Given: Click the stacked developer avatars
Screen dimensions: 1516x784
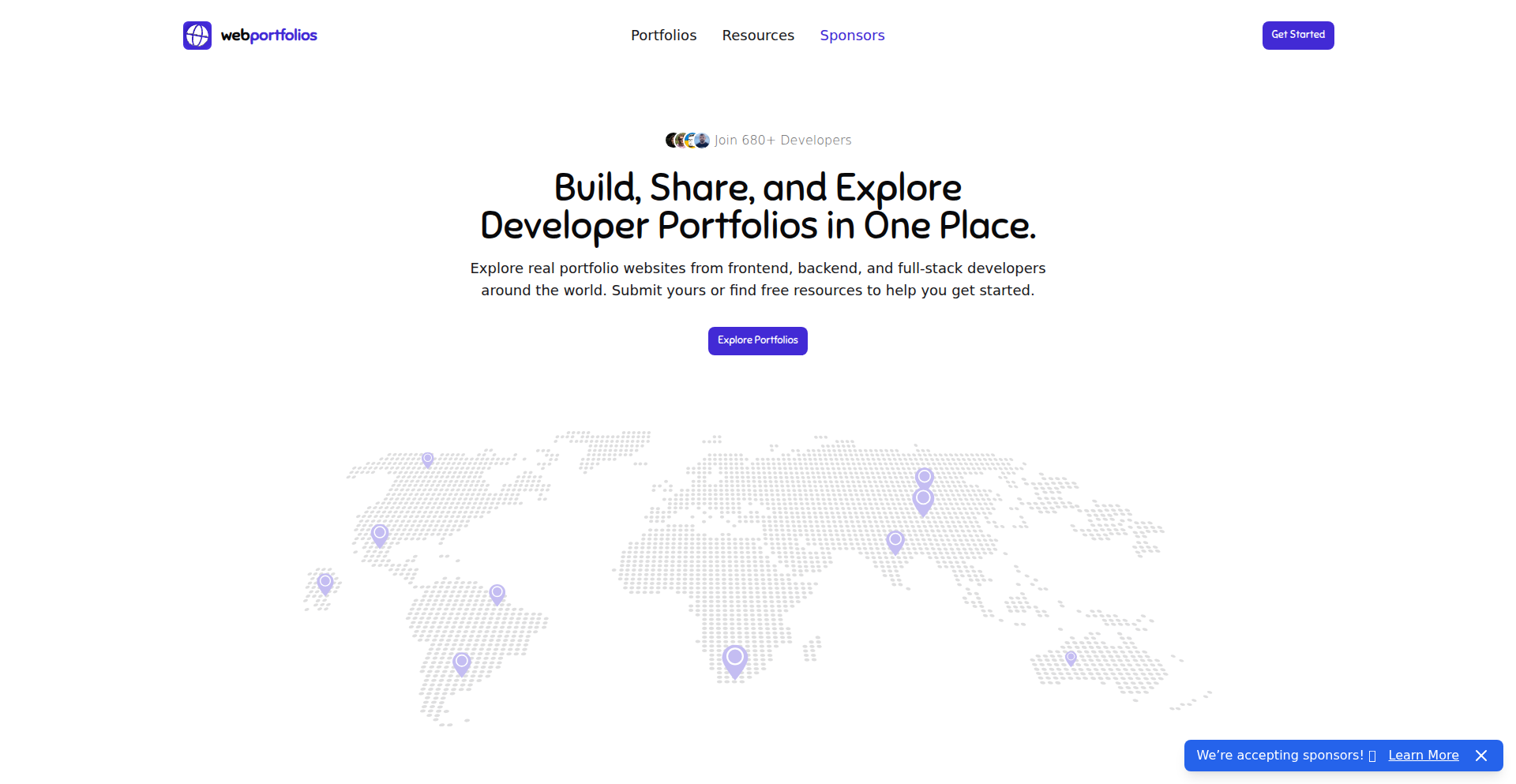Looking at the screenshot, I should pyautogui.click(x=688, y=141).
